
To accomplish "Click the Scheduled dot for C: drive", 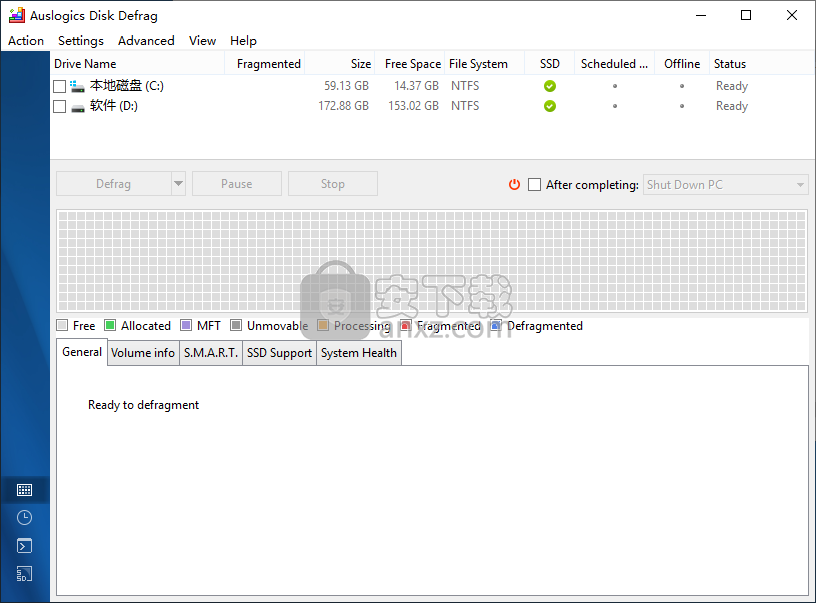I will coord(615,86).
